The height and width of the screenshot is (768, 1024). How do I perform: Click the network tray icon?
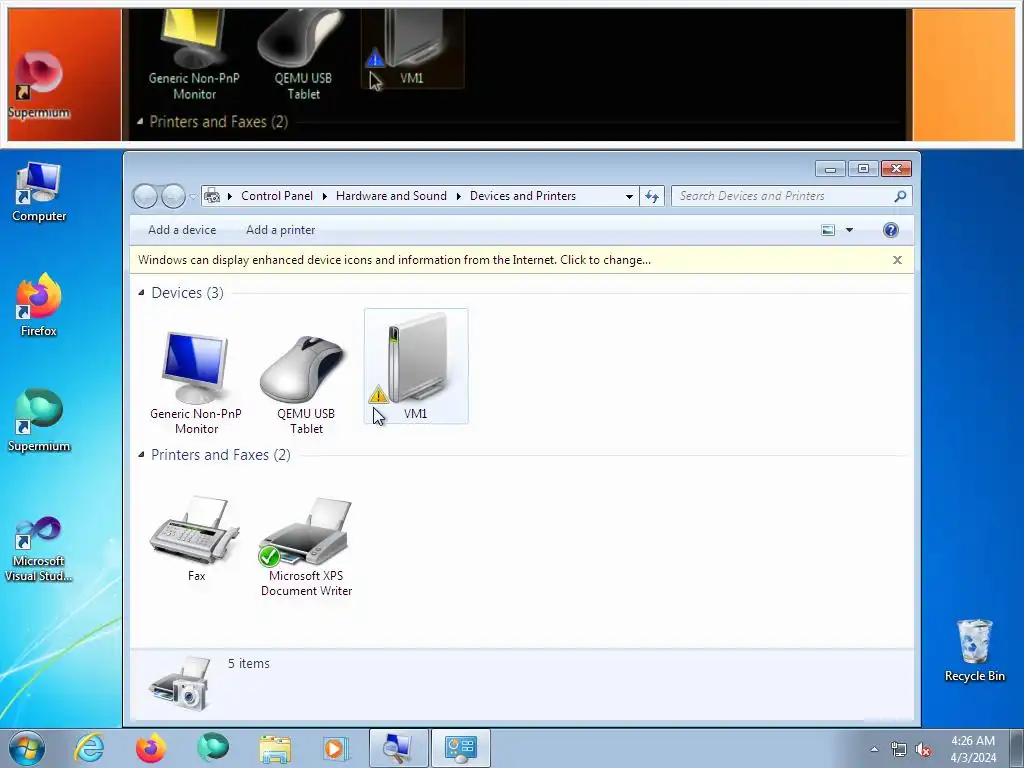point(899,749)
